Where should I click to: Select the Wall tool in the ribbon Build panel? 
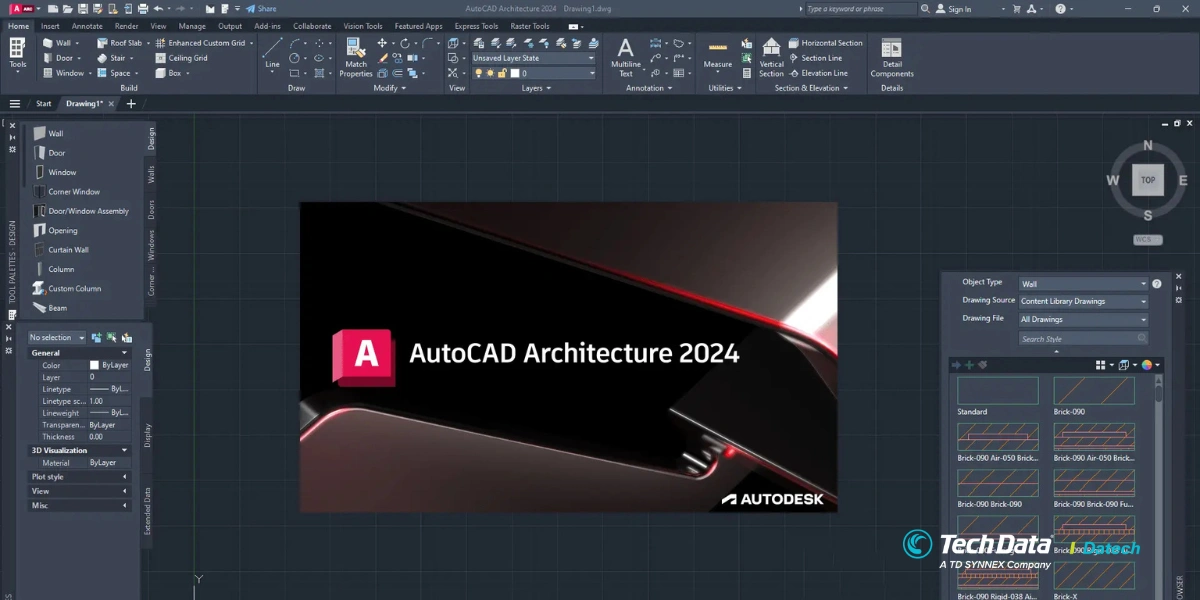[57, 43]
